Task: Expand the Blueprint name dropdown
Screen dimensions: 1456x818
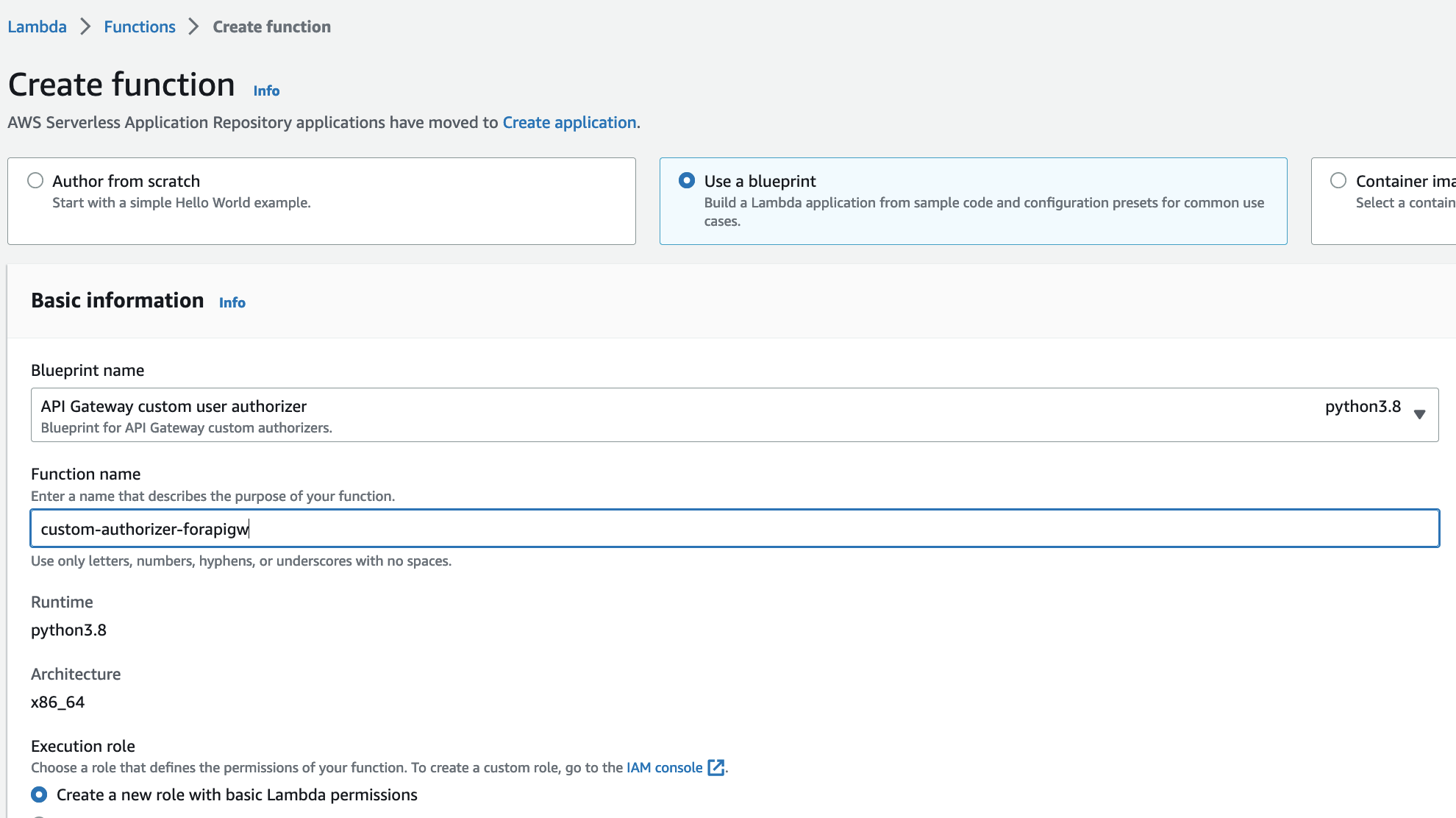Action: tap(735, 415)
